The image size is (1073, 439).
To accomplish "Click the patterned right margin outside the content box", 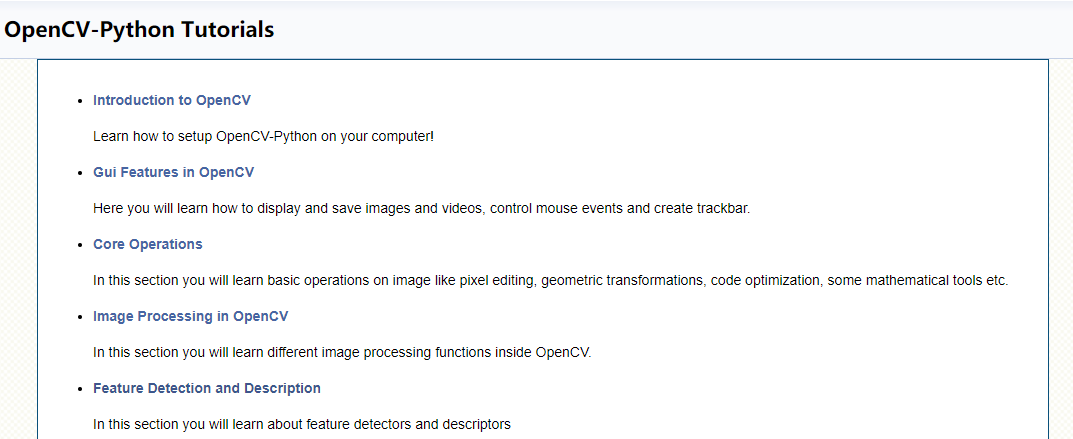I will click(1060, 250).
